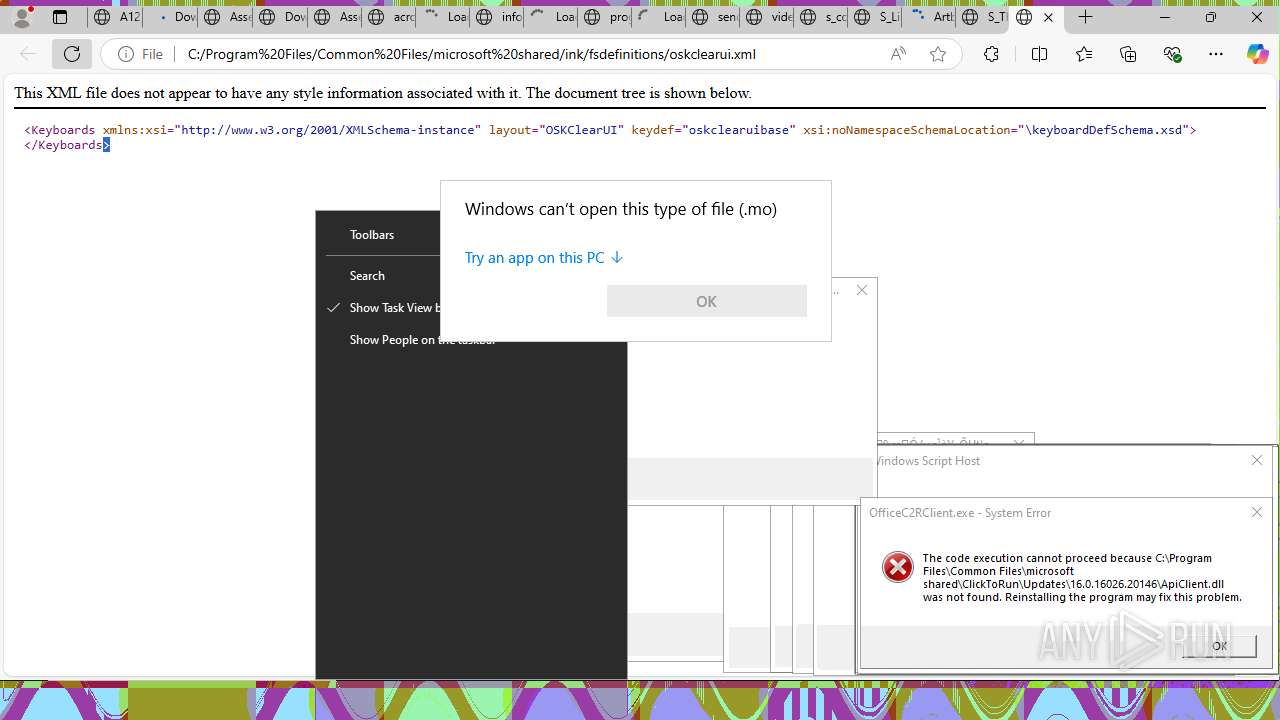Click the ApiClient.dll error message text
The image size is (1280, 720).
[x=1082, y=578]
